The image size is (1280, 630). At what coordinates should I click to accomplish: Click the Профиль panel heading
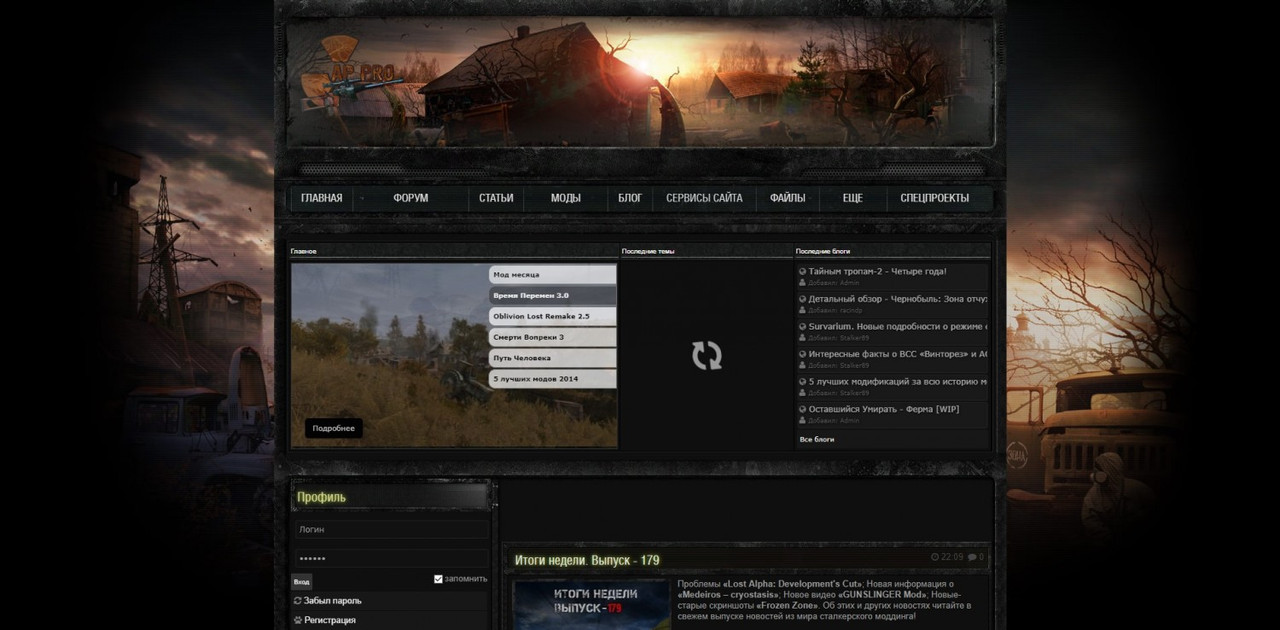click(x=321, y=497)
